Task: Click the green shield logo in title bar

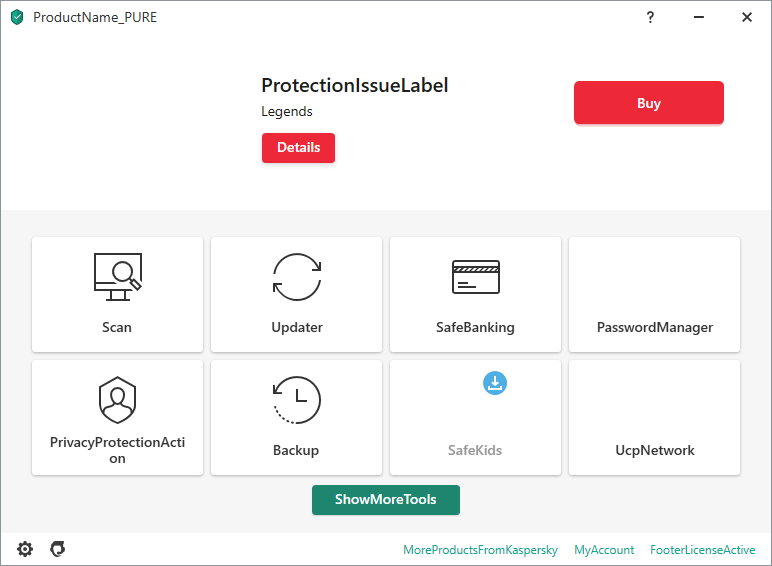Action: (x=17, y=17)
